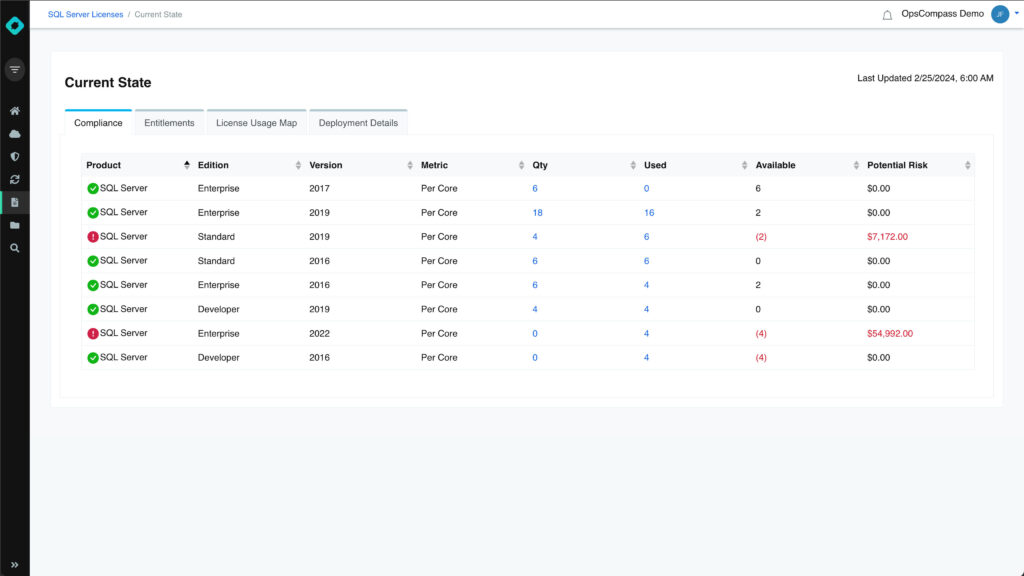Open the Deployment Details tab
This screenshot has width=1024, height=576.
[x=358, y=123]
